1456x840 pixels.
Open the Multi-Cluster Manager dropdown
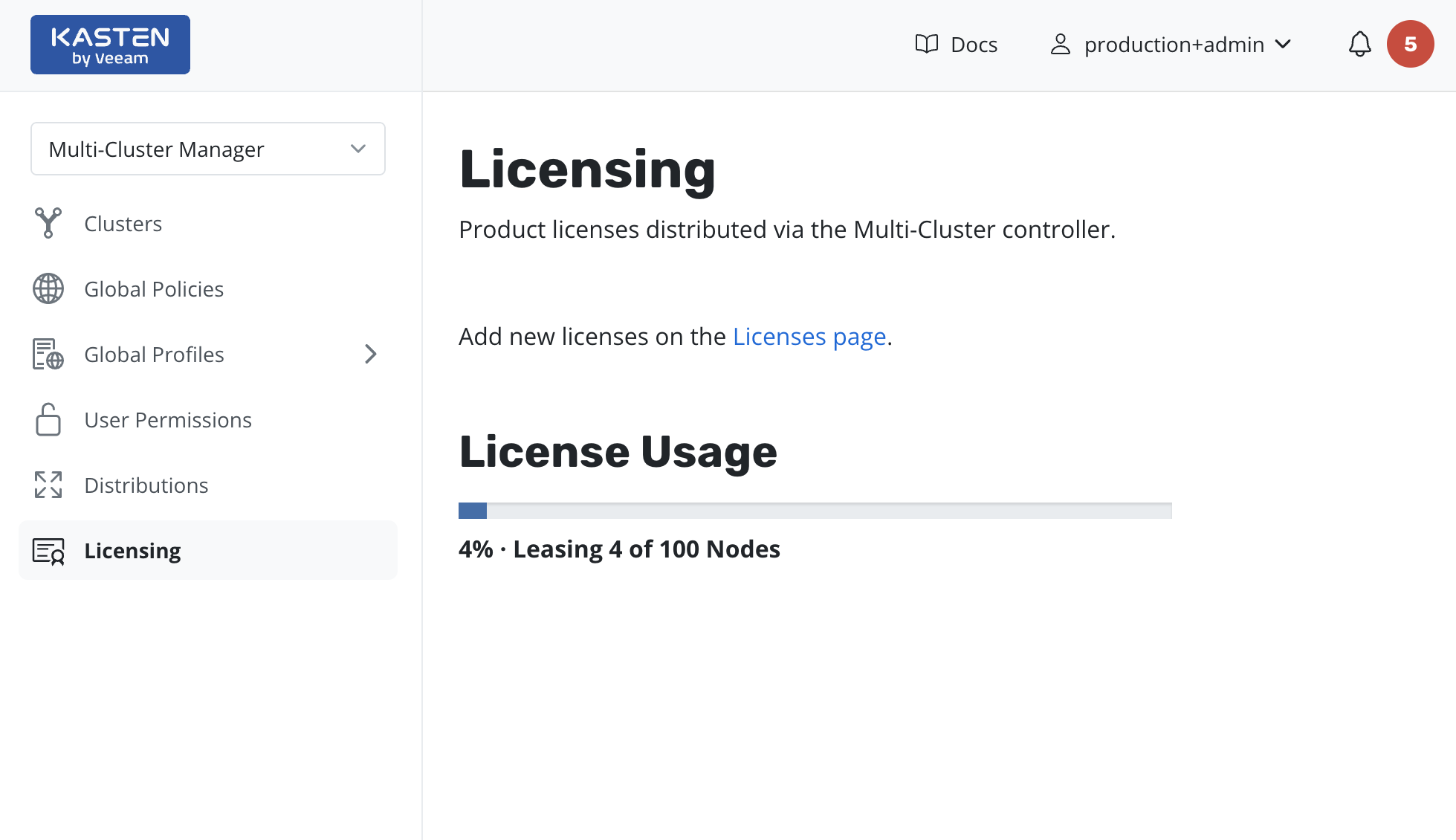tap(208, 149)
